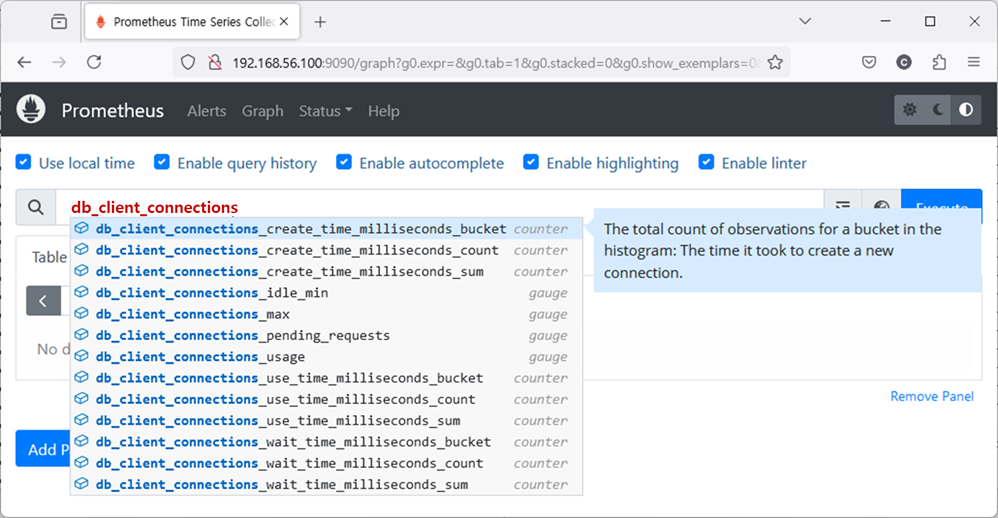
Task: Close the Prometheus browser tab
Action: point(284,22)
